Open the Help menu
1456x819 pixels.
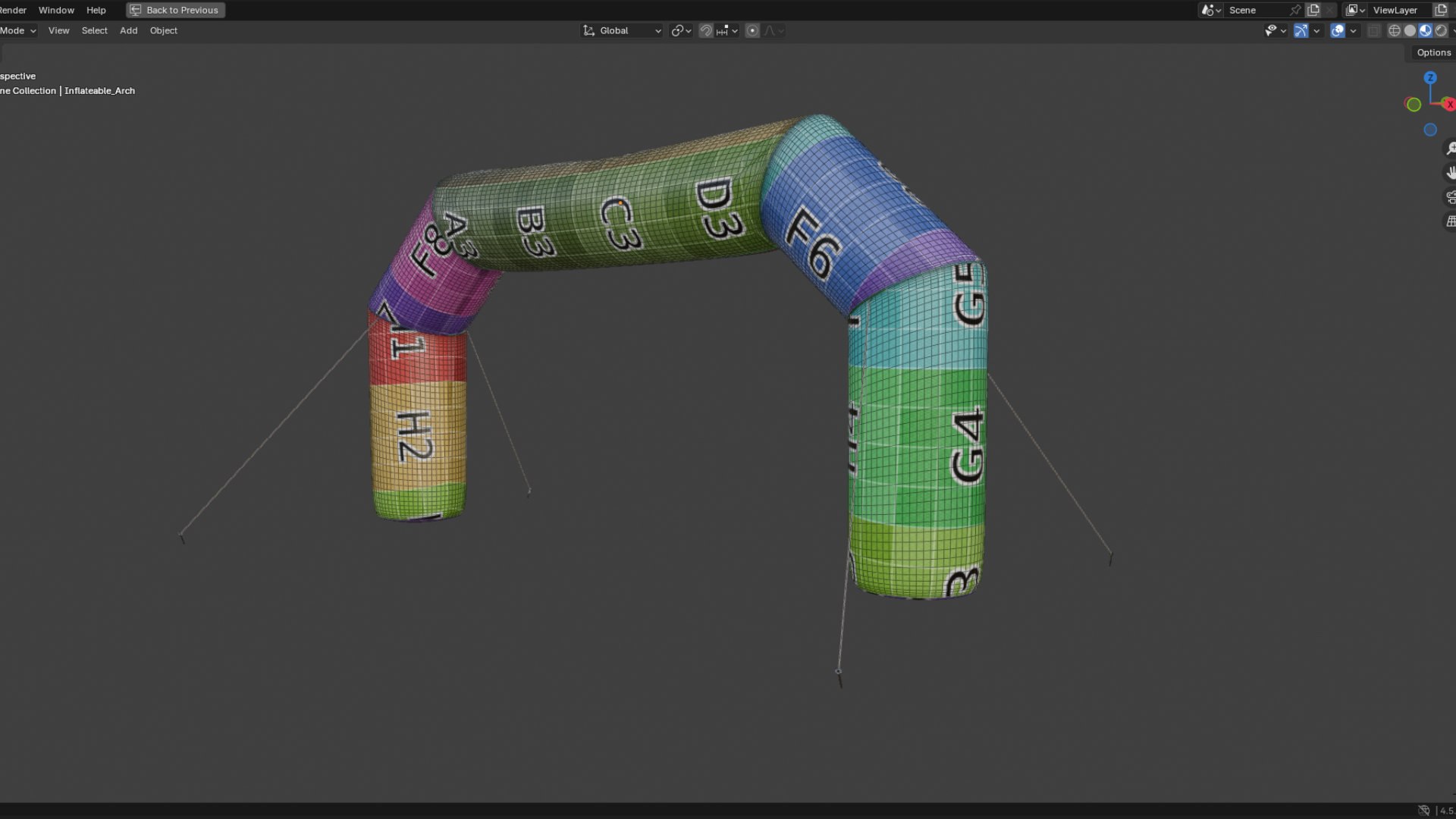click(96, 10)
